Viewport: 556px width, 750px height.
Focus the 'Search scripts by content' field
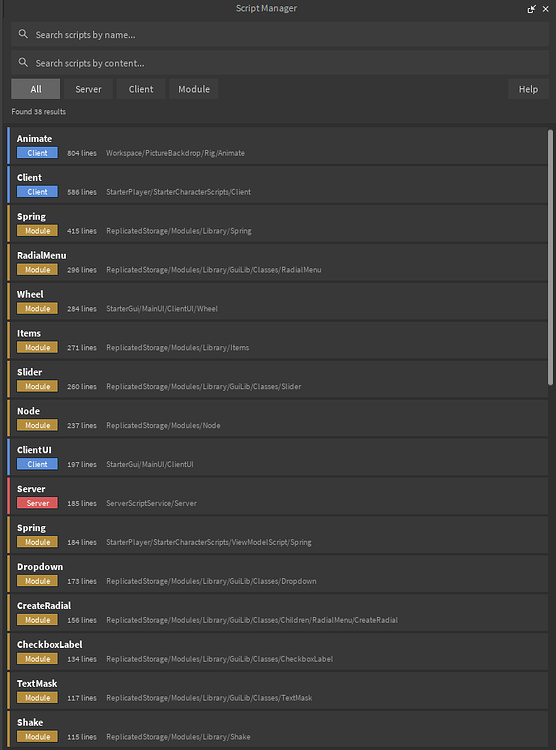coord(280,63)
